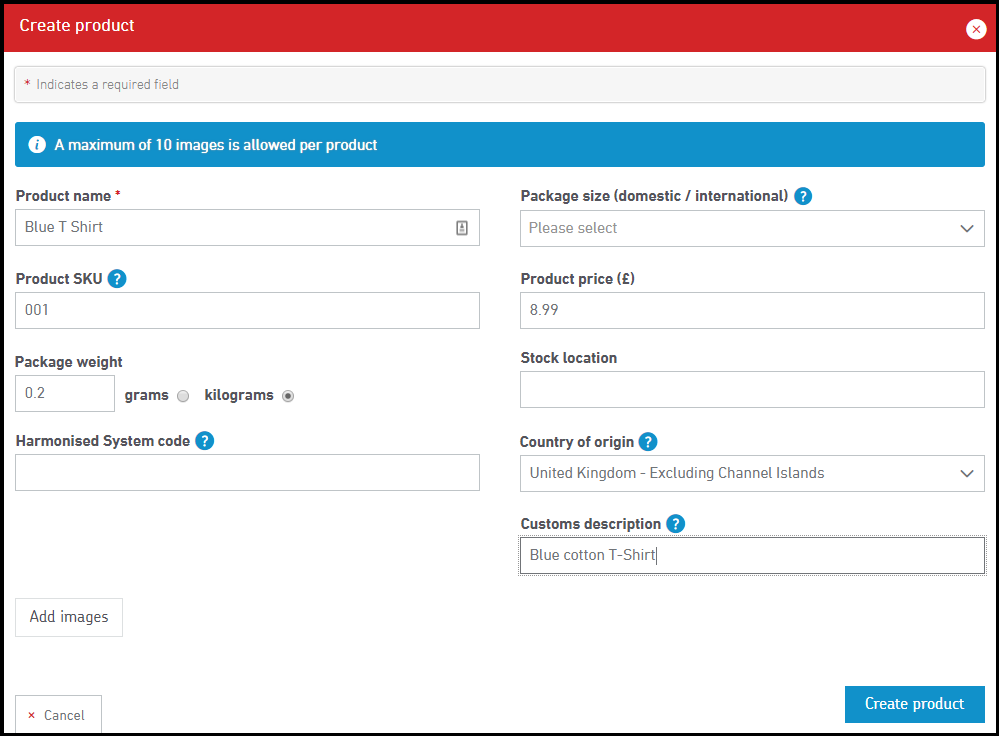This screenshot has width=999, height=736.
Task: Click the Package weight input box
Action: point(65,393)
